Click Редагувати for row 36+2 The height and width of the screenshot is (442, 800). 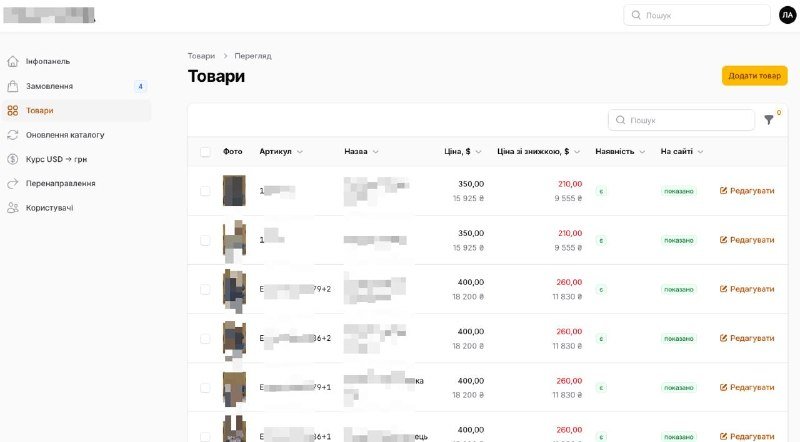(747, 338)
